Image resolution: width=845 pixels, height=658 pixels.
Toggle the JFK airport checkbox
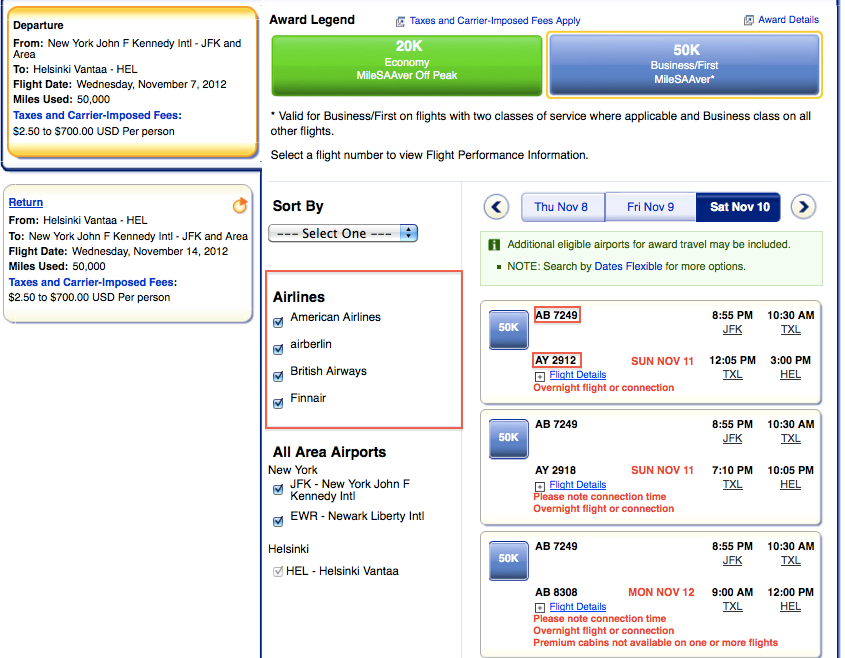pos(278,489)
